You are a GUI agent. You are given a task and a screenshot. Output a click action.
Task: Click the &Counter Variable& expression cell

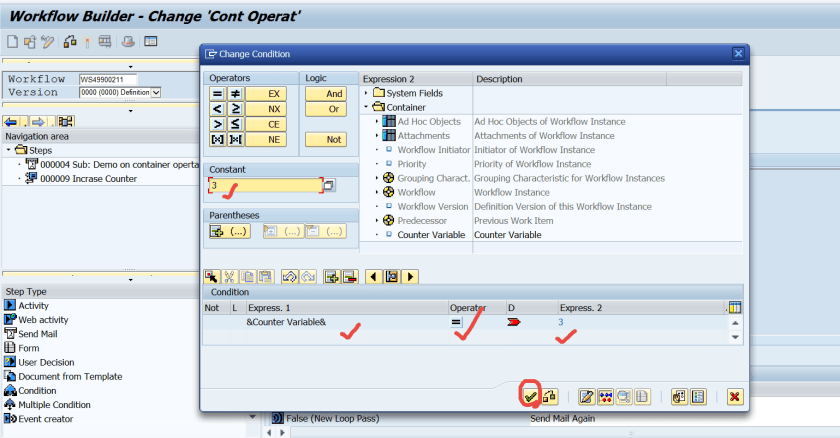pos(347,322)
